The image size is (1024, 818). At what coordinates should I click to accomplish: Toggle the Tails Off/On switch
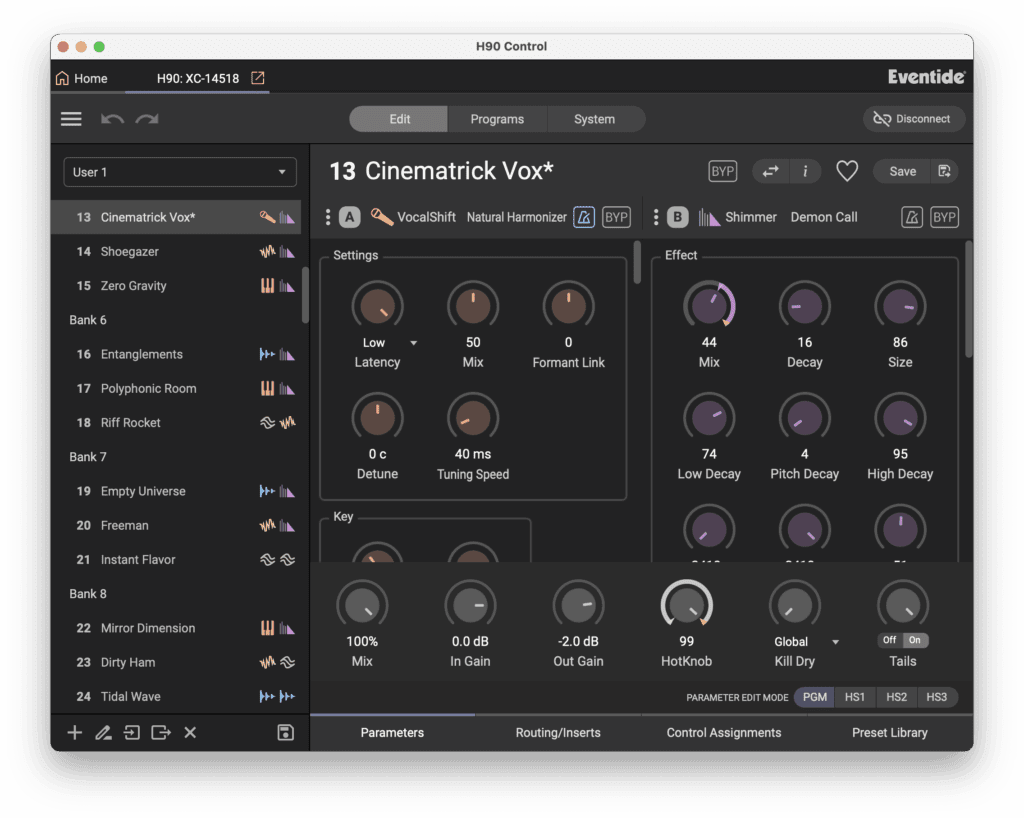[x=903, y=640]
